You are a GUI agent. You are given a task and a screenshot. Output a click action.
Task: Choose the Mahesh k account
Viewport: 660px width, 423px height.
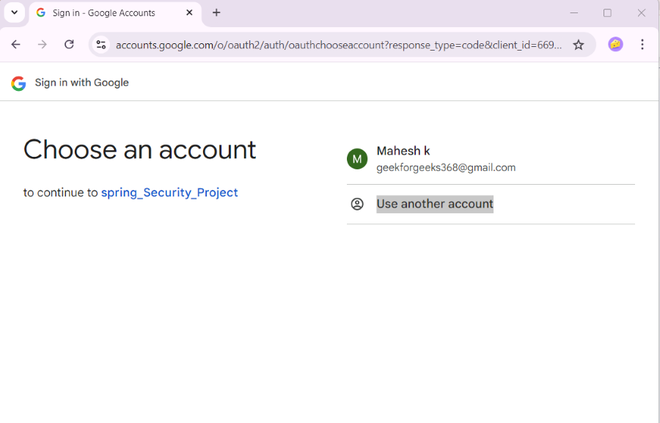(x=403, y=151)
